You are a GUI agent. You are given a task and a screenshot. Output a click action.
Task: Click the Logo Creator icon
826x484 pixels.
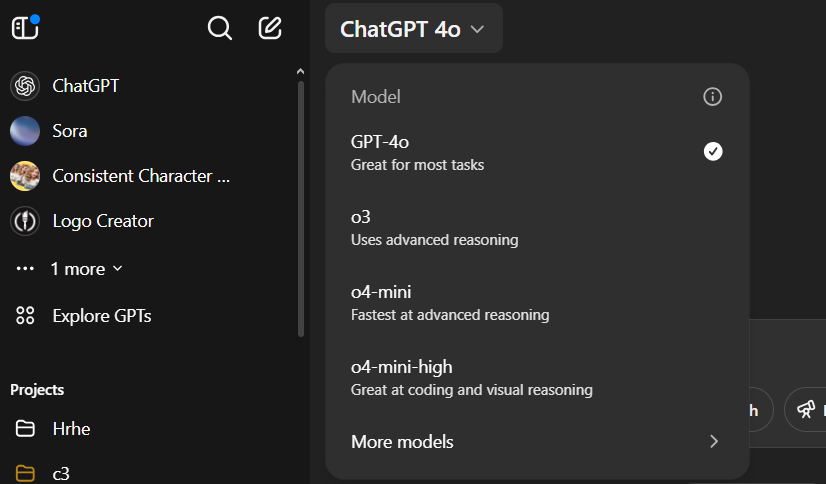(x=25, y=221)
